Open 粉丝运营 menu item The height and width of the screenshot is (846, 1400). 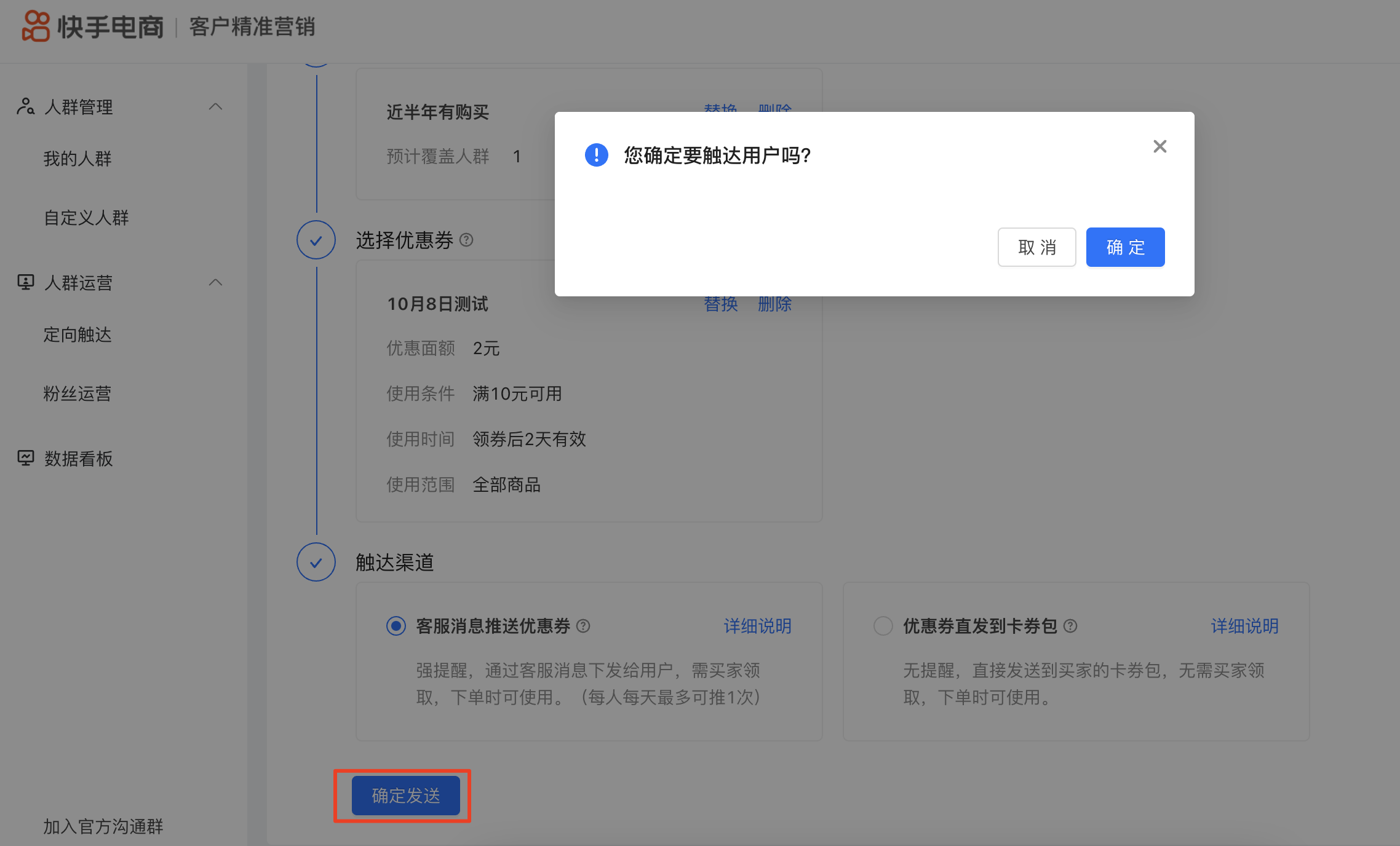point(78,393)
